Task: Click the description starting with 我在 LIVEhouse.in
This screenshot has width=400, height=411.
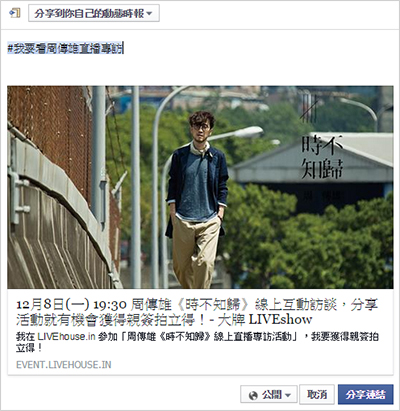Action: [x=197, y=342]
